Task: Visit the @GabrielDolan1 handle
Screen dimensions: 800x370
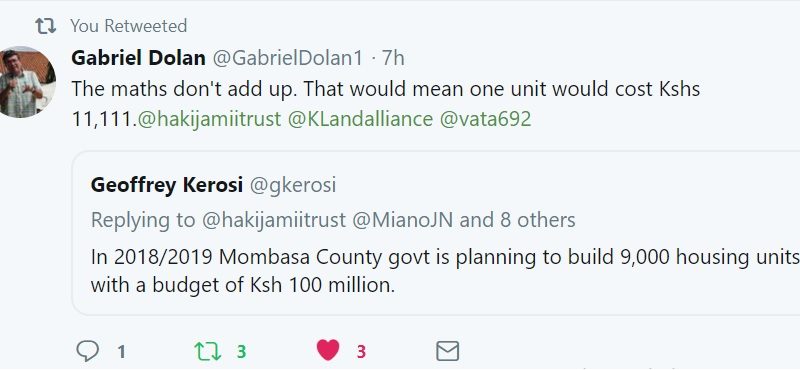Action: coord(287,58)
